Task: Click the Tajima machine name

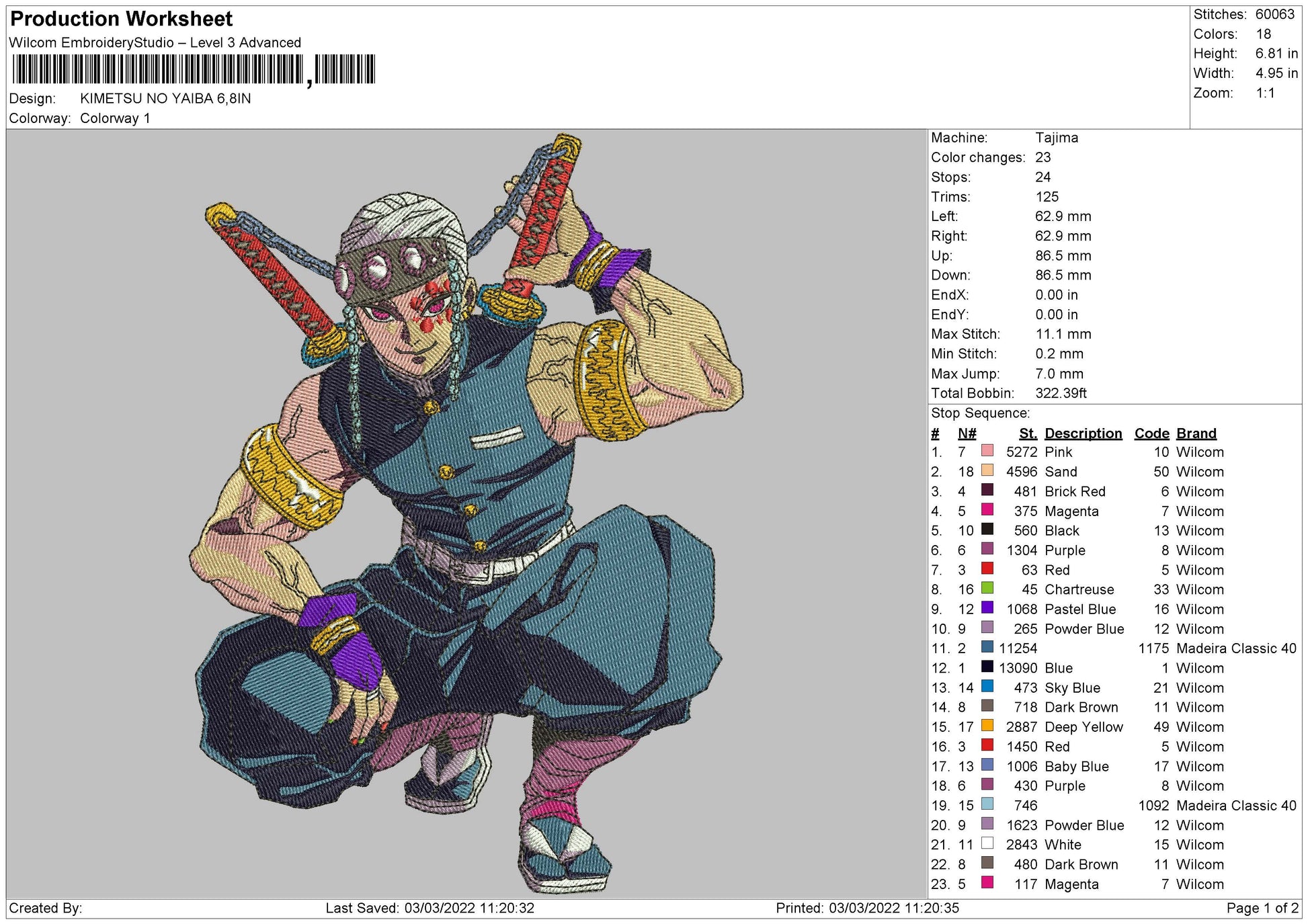Action: tap(1056, 138)
